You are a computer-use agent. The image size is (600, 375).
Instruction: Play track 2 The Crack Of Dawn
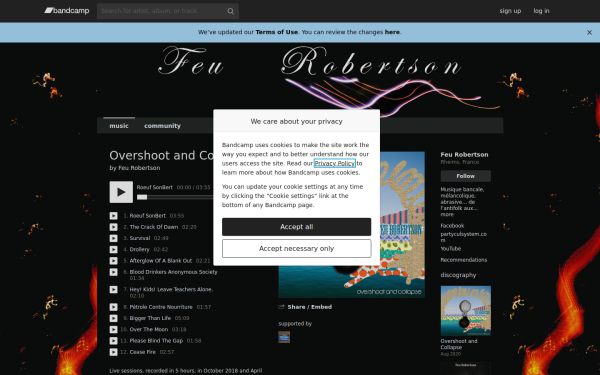114,227
